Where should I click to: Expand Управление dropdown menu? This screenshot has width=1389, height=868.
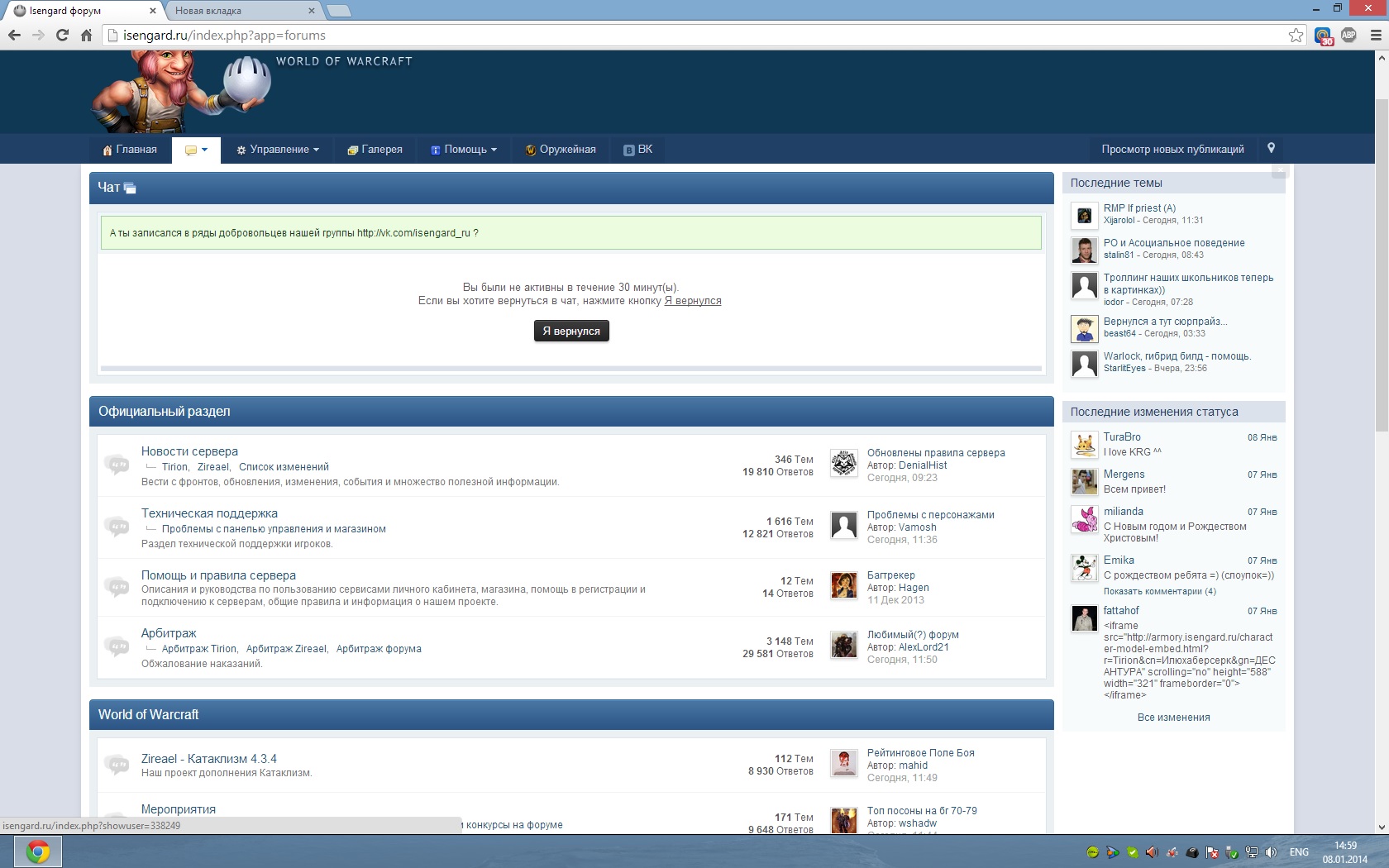278,150
